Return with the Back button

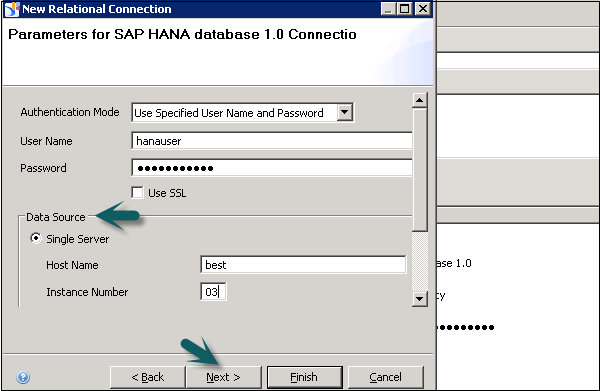coord(148,377)
